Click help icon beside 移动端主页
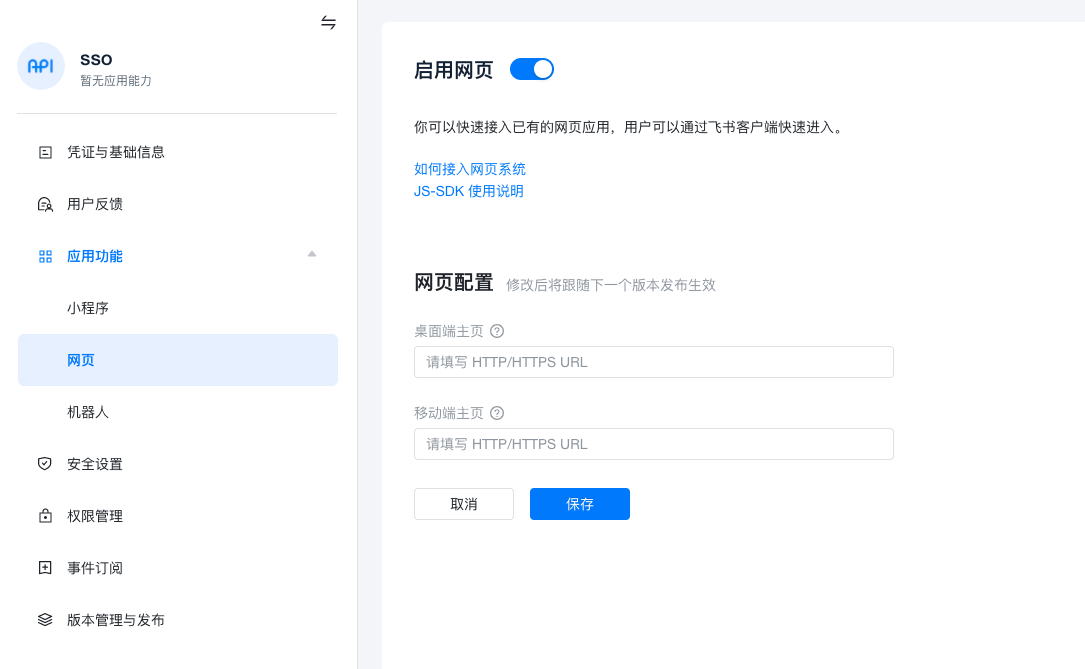1085x669 pixels. 497,413
